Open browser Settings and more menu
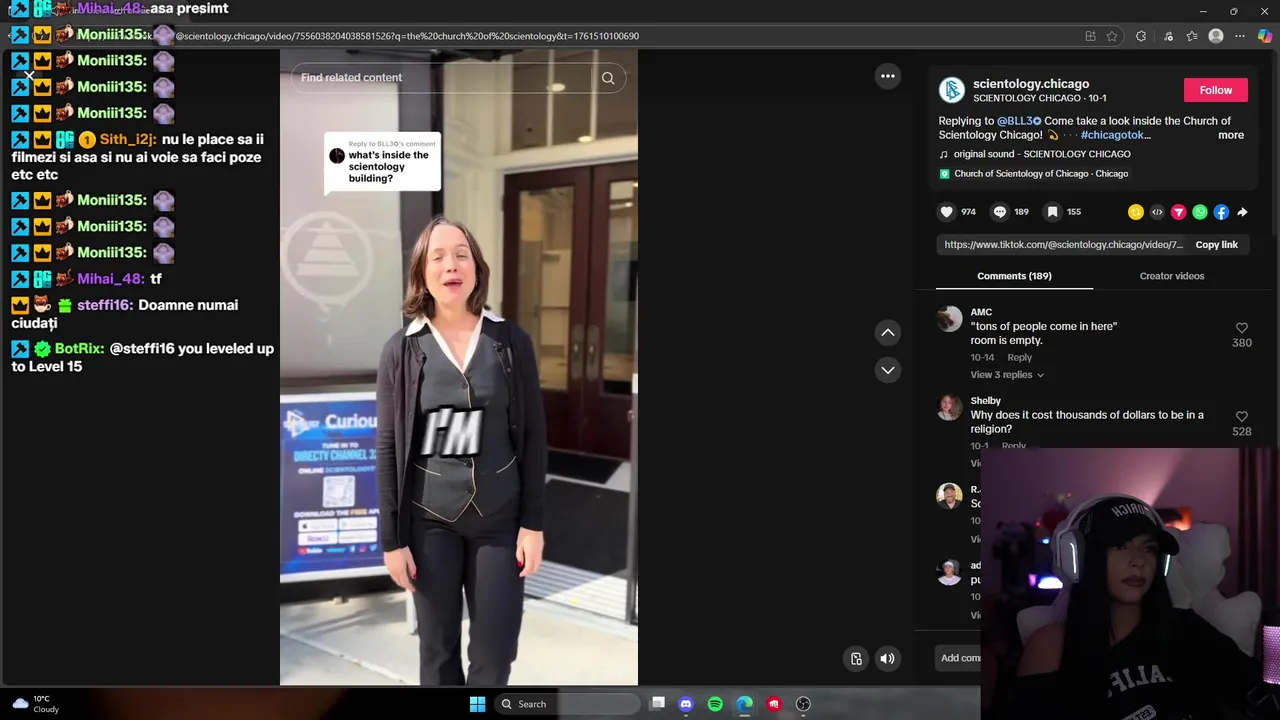Image resolution: width=1280 pixels, height=720 pixels. (1240, 36)
